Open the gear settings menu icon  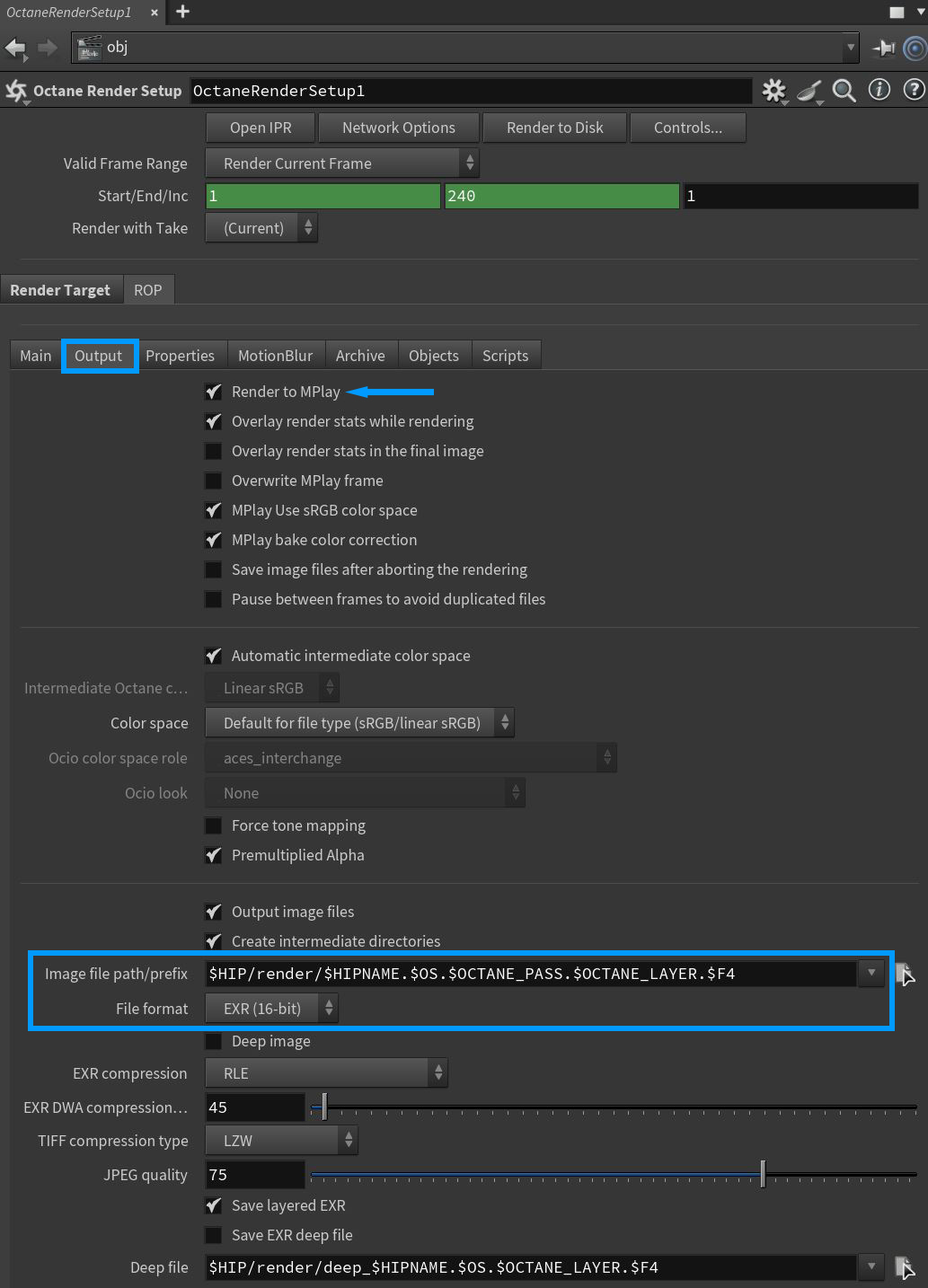(773, 91)
